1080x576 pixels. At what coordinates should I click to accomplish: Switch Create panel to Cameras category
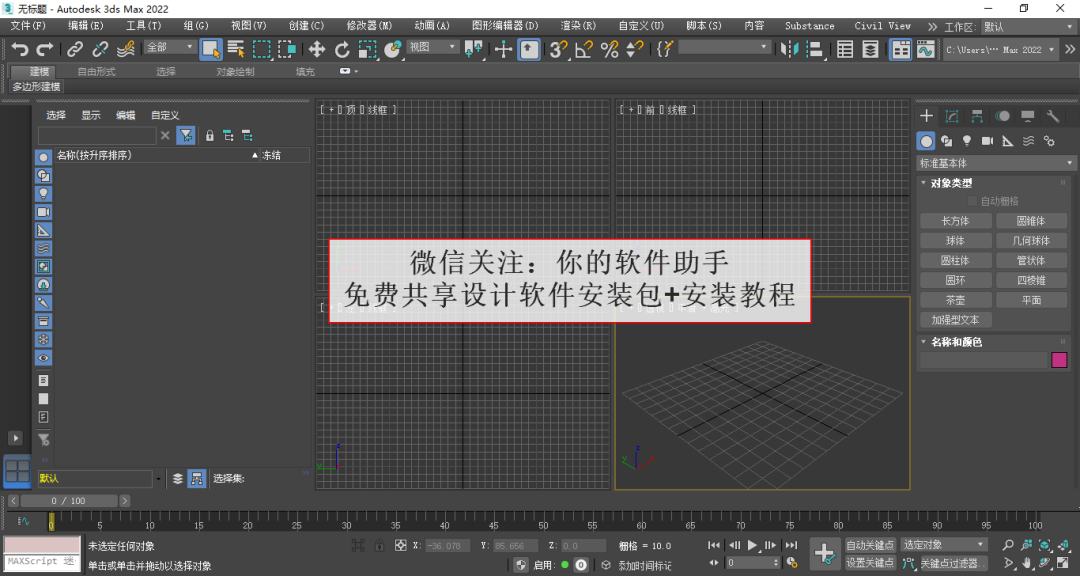pyautogui.click(x=987, y=141)
